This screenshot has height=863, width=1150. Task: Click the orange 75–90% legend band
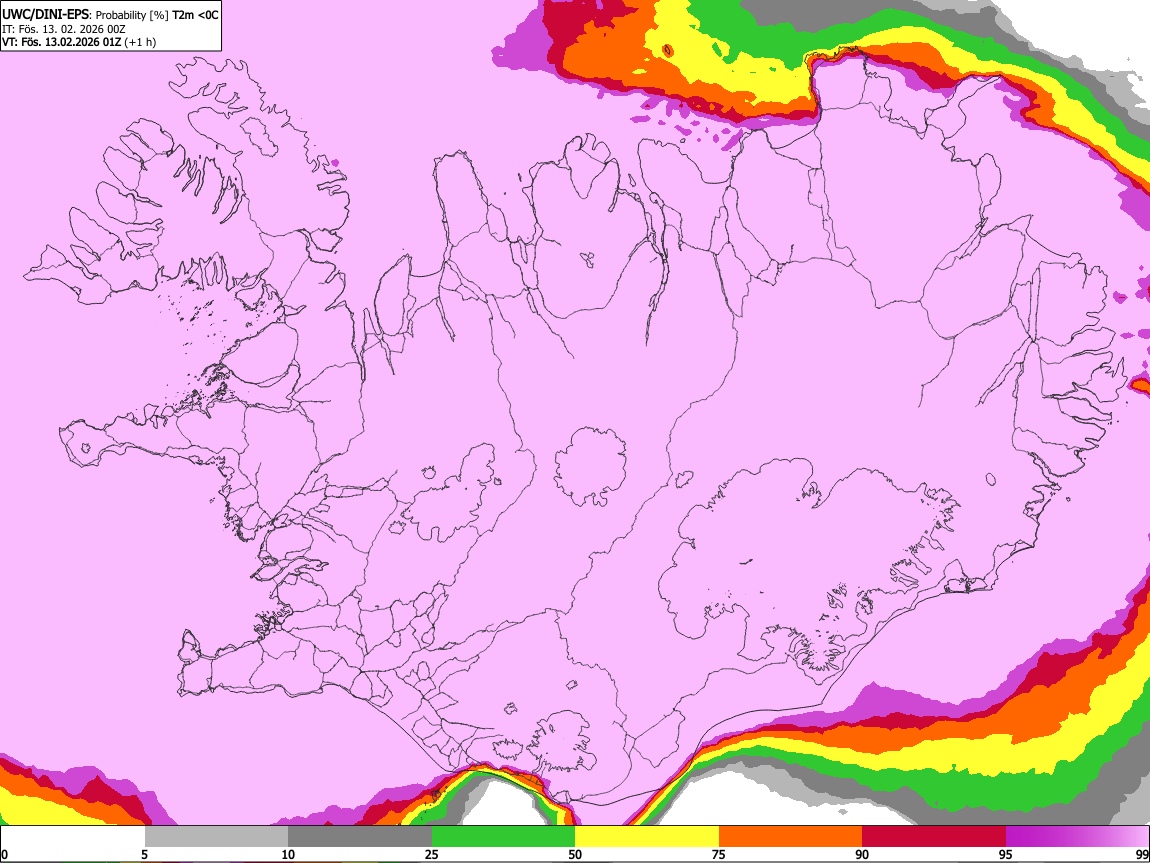[790, 836]
